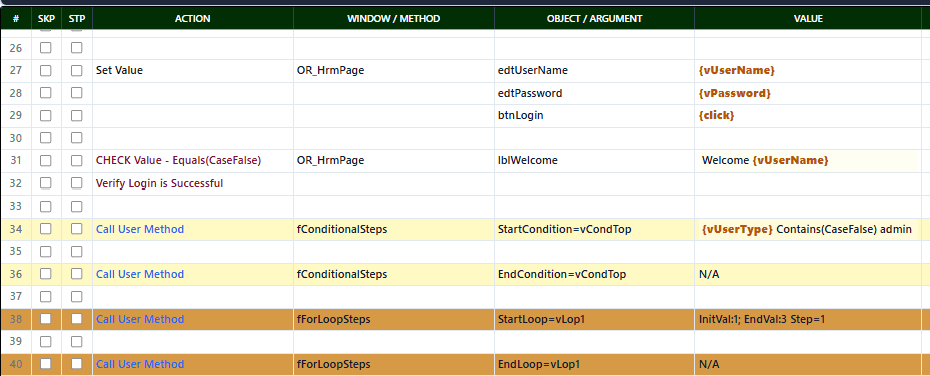Image resolution: width=930 pixels, height=376 pixels.
Task: Select 'fConditionalSteps' in row 36
Action: pos(394,274)
